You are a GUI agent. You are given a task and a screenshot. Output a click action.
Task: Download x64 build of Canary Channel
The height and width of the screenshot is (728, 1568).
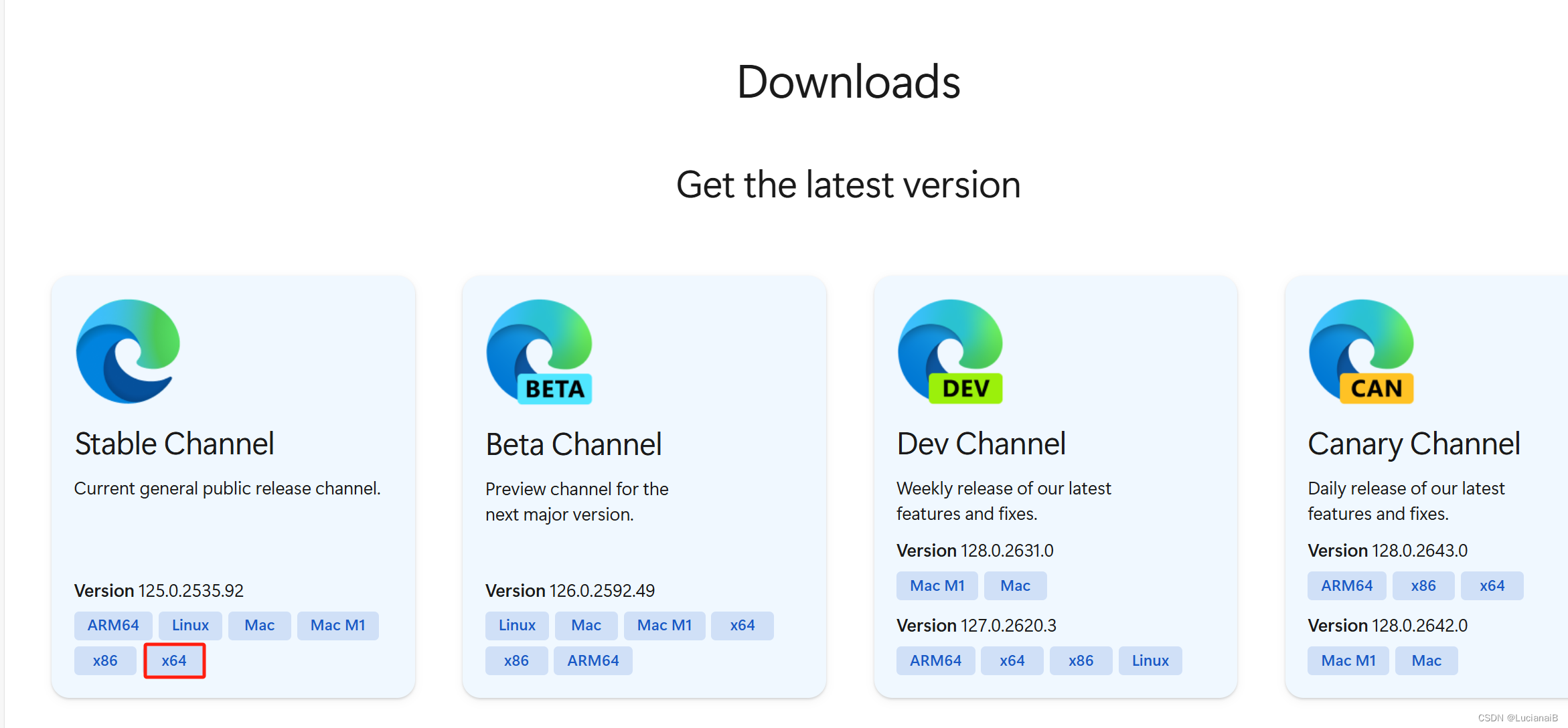click(1492, 585)
